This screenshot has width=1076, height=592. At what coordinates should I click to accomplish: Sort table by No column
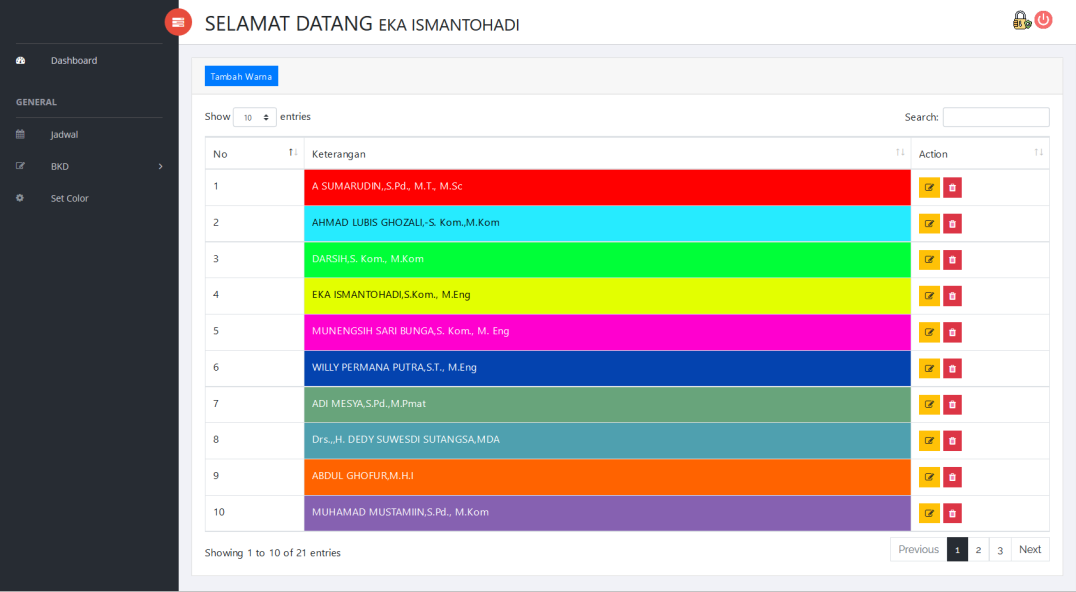254,153
